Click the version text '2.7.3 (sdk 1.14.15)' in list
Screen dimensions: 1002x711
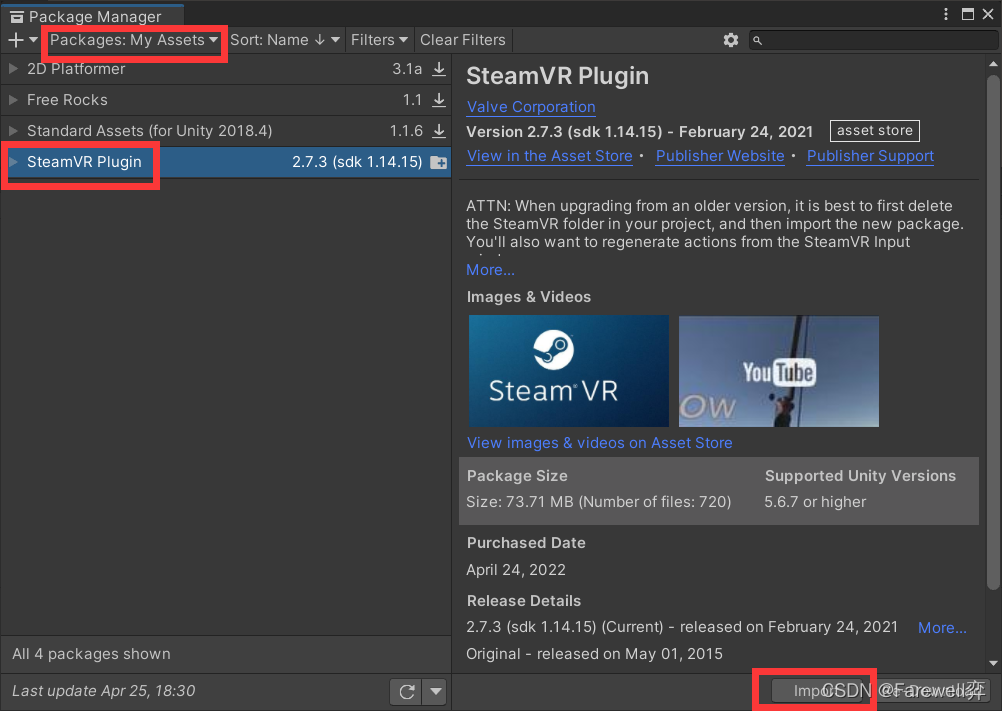pyautogui.click(x=357, y=162)
